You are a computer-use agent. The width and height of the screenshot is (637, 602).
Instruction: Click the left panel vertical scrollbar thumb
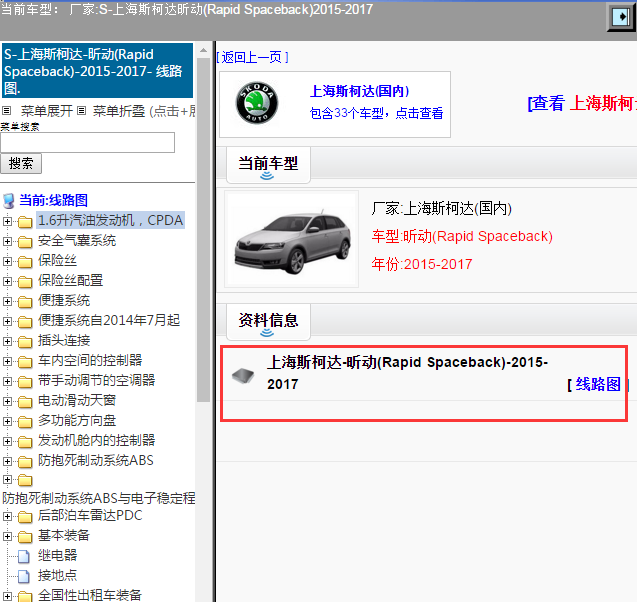203,230
